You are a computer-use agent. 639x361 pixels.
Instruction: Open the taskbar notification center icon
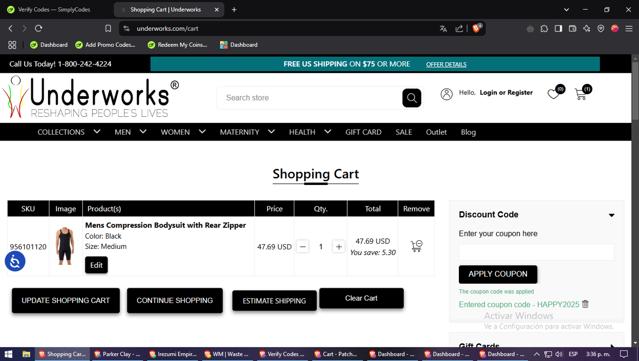click(x=624, y=354)
